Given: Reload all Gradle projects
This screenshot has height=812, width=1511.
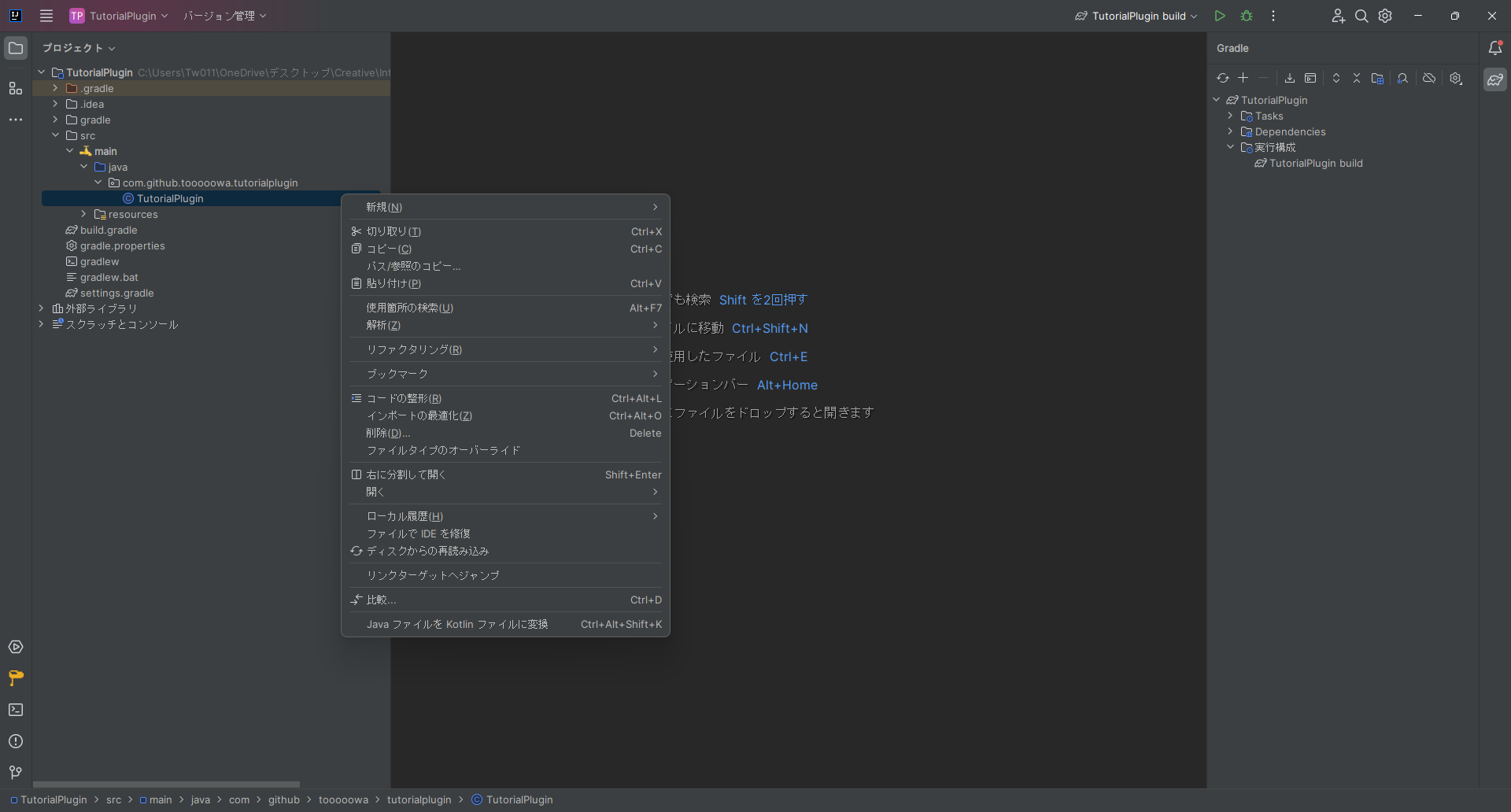Looking at the screenshot, I should click(x=1223, y=78).
